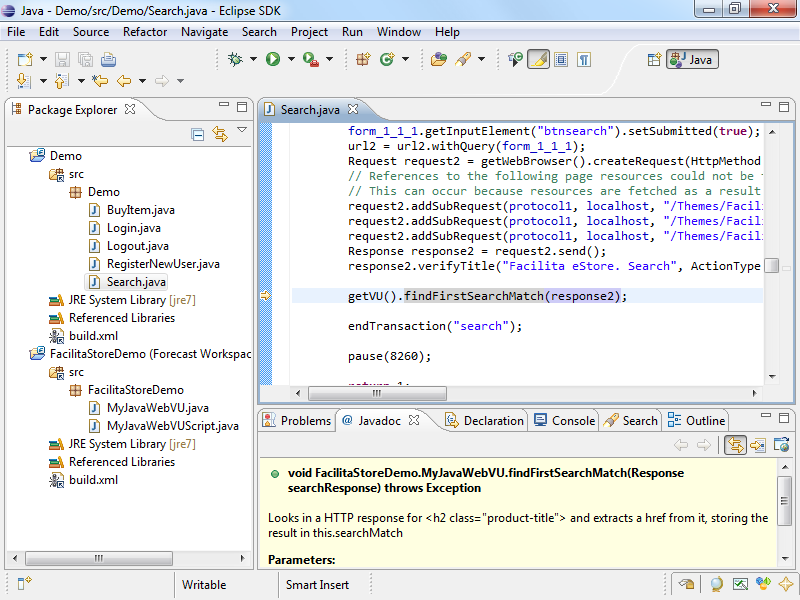Click the Run External Tools icon
Screen dimensions: 800x600
tap(311, 59)
